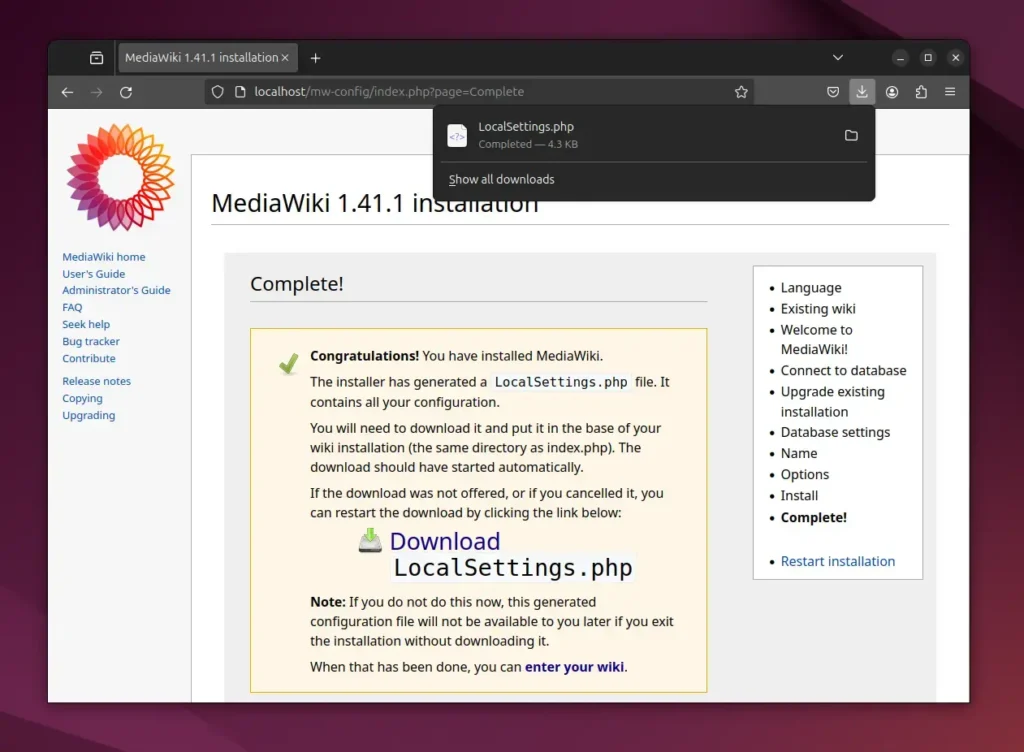Open the User's Guide link
The image size is (1024, 752).
[x=93, y=274]
